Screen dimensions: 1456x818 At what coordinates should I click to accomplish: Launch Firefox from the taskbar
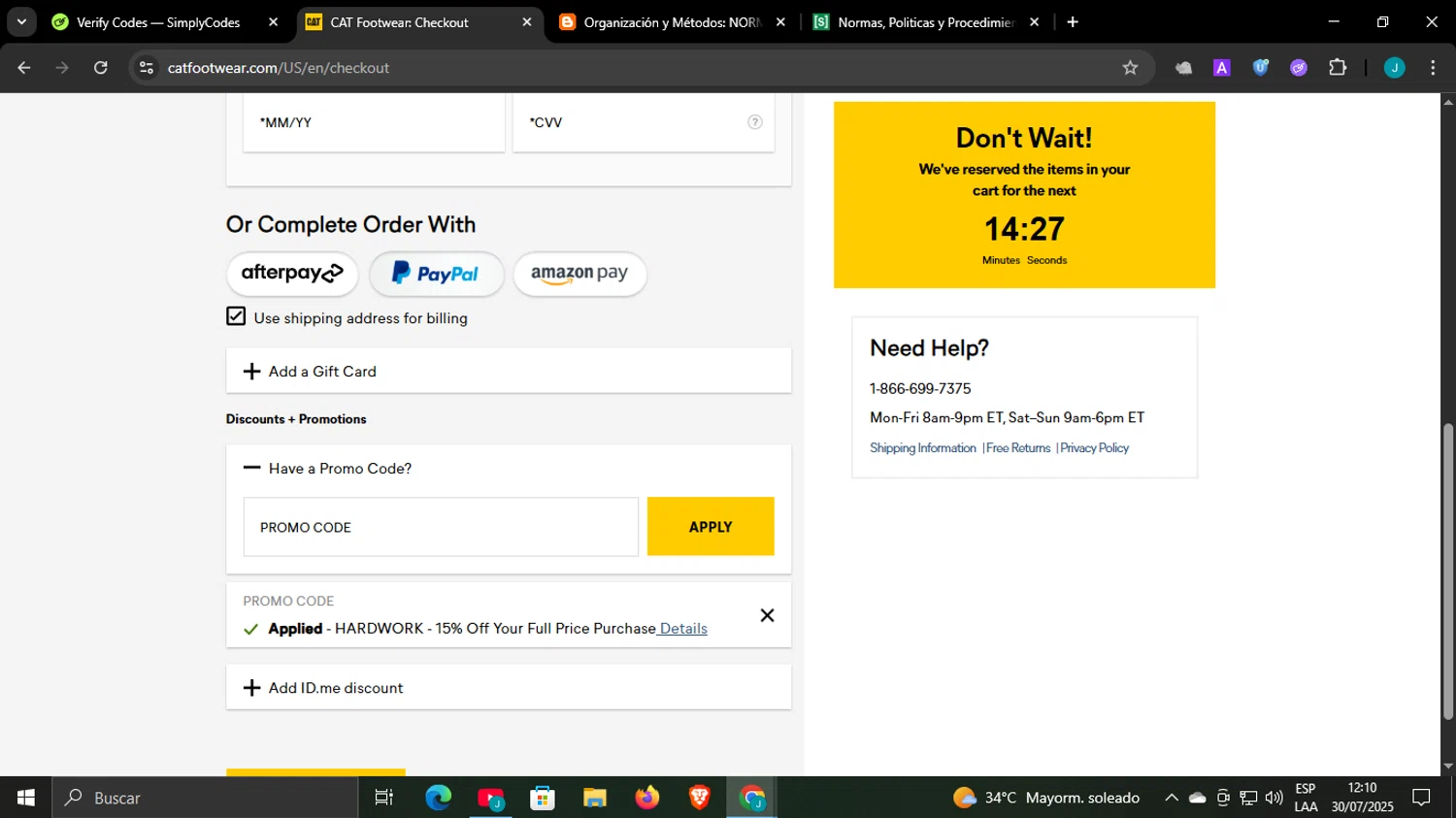tap(647, 798)
